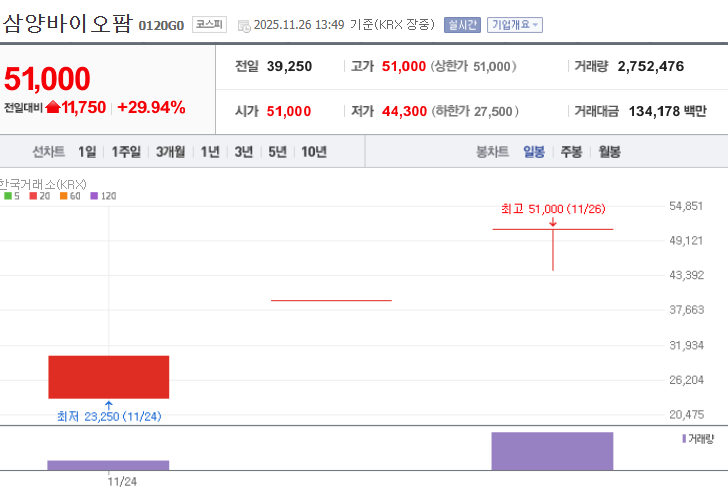Click the red up-arrow change icon
This screenshot has width=728, height=494.
53,107
